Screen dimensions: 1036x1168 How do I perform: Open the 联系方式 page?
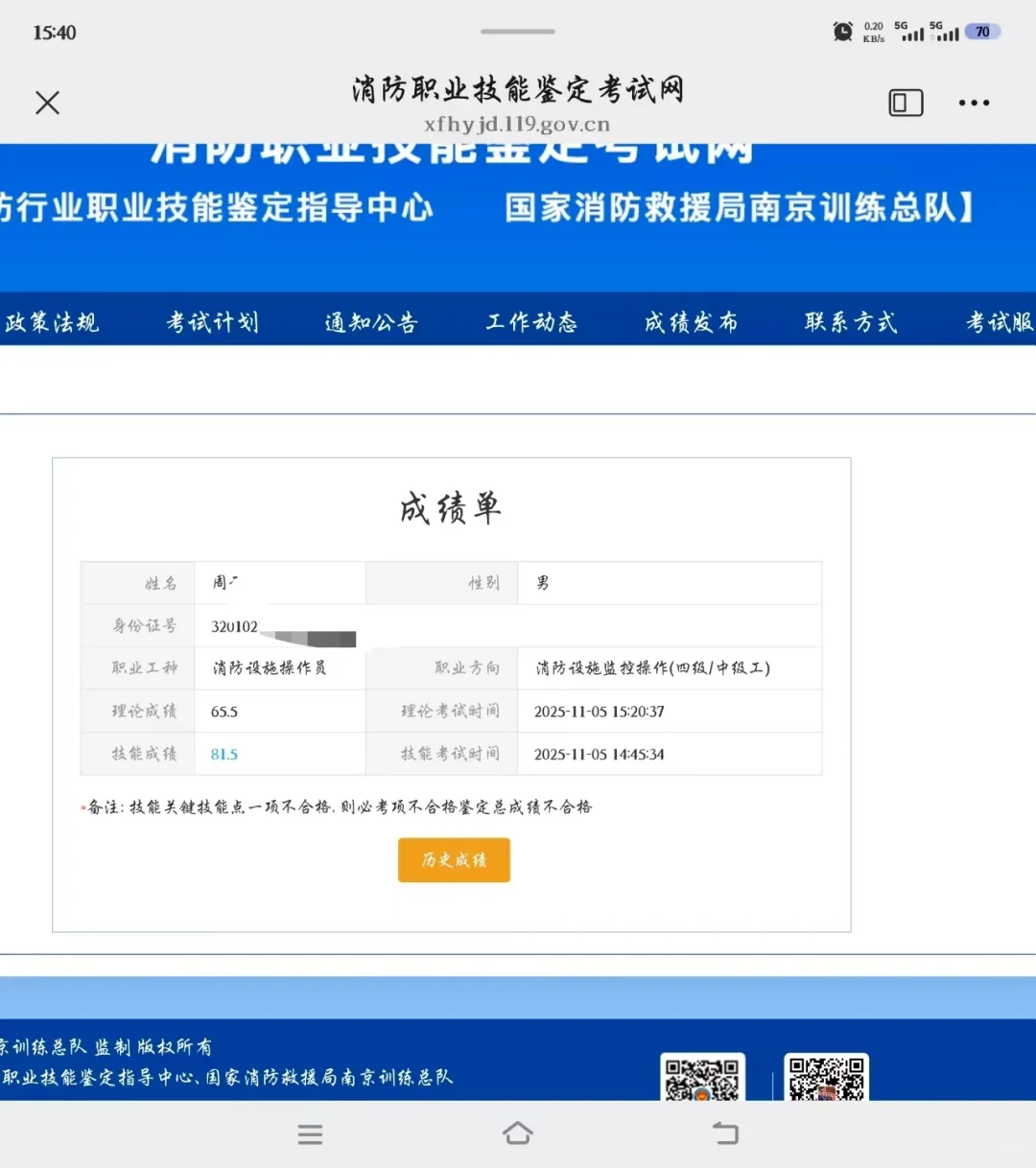(850, 322)
